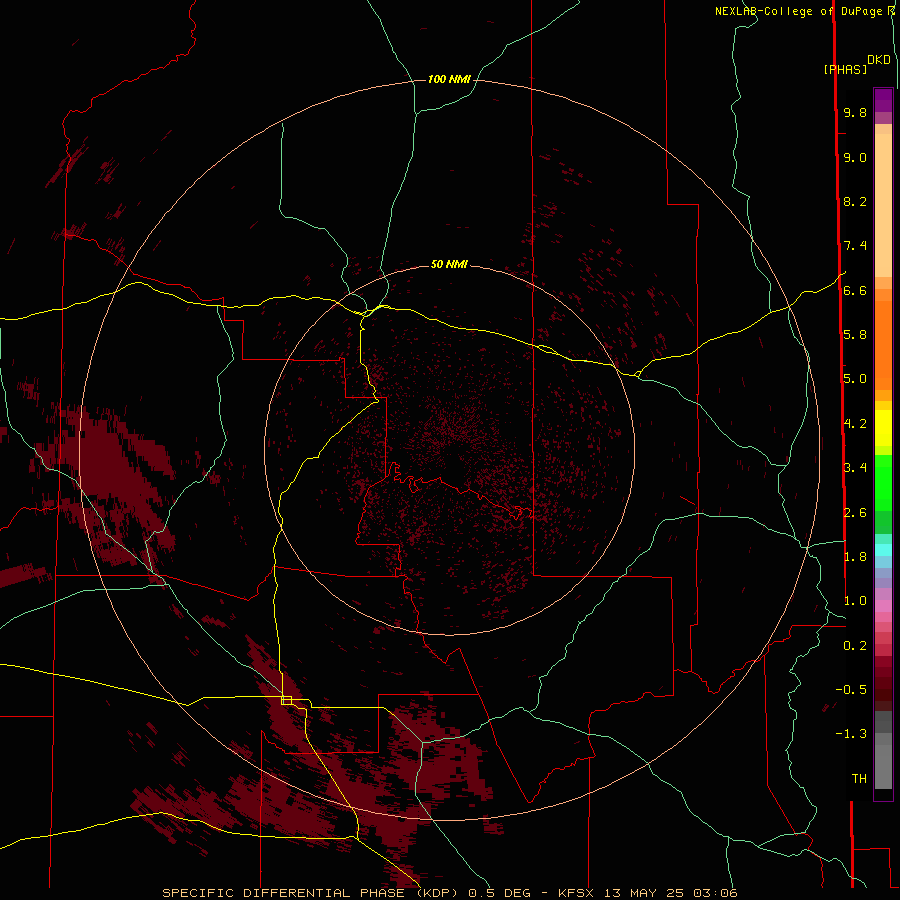Pick the bright yellow band in the color scale

(x=883, y=428)
